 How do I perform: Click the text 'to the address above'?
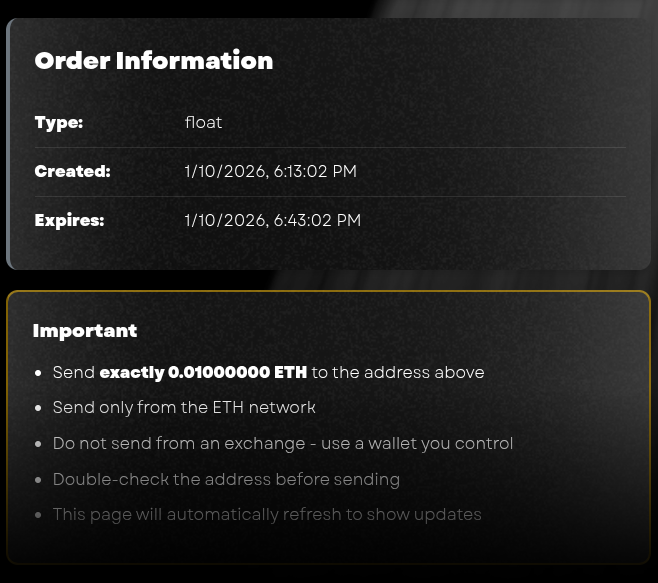pos(398,372)
